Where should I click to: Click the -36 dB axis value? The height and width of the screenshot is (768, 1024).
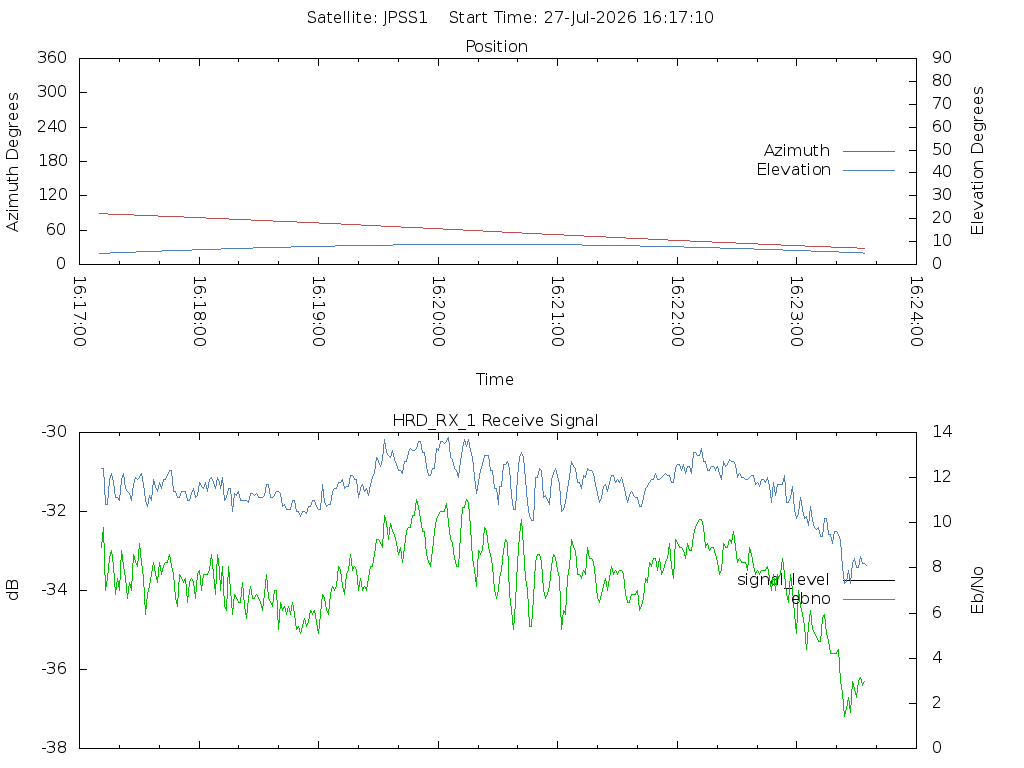pos(54,669)
